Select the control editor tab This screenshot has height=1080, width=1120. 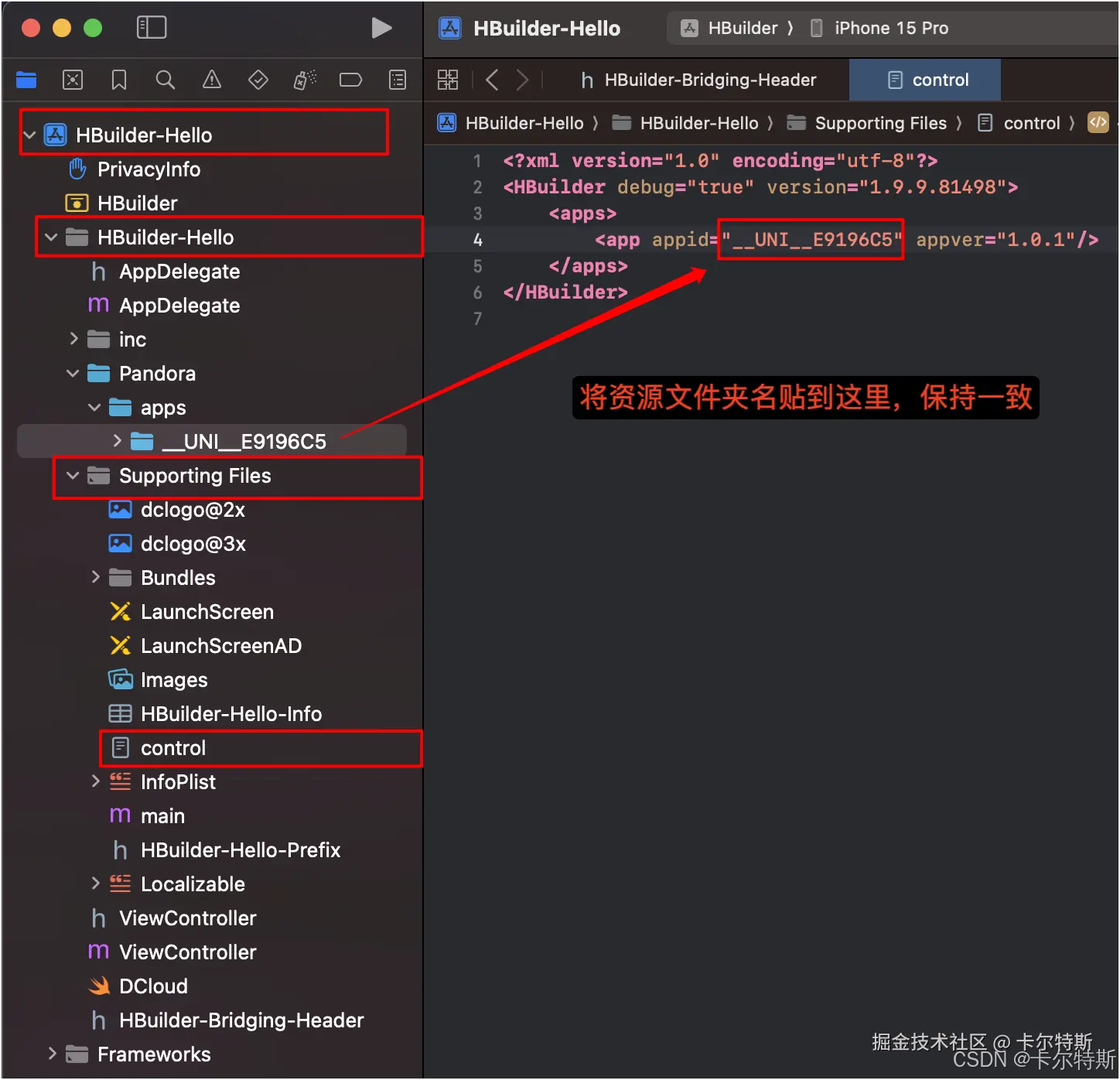(x=926, y=80)
